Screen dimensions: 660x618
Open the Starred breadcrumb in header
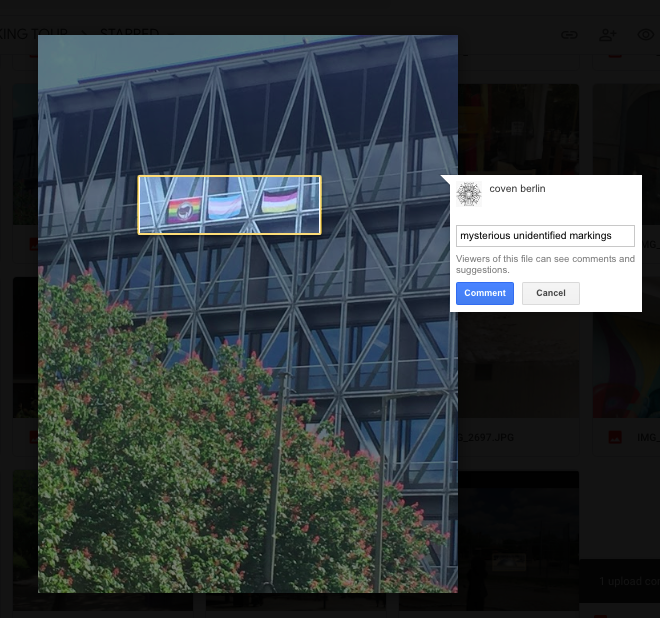[x=128, y=32]
